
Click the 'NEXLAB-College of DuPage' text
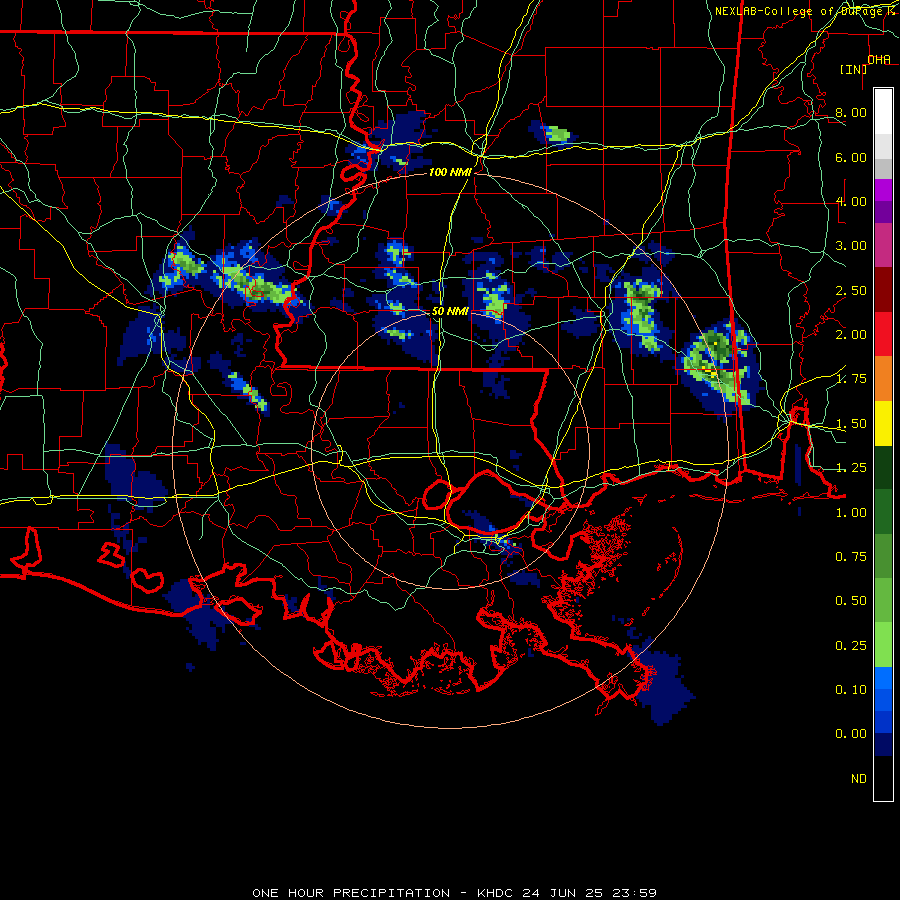click(x=800, y=11)
